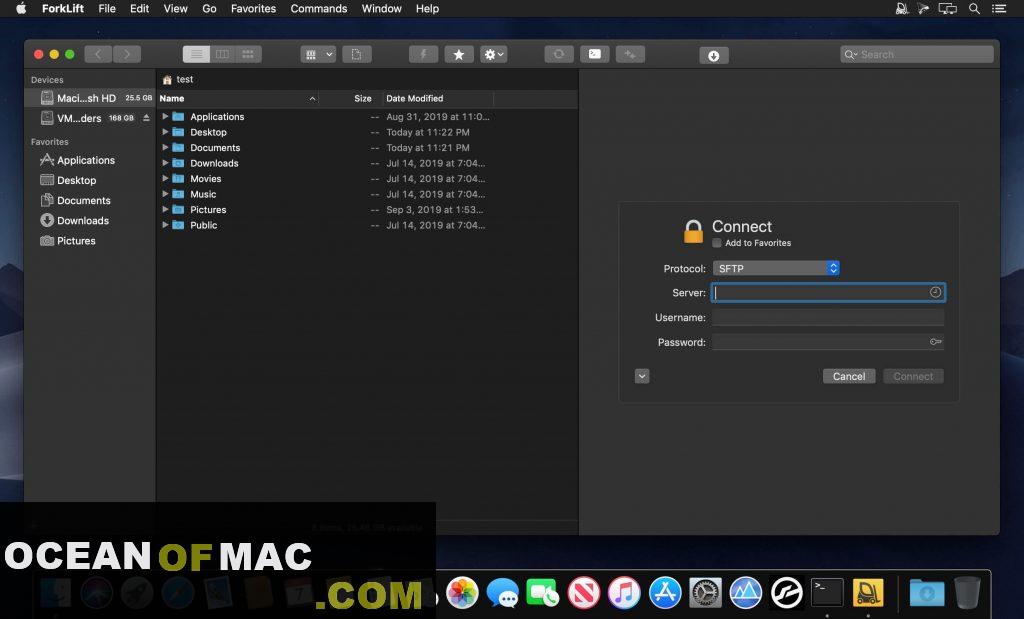Switch to icon grid view in toolbar
This screenshot has height=619, width=1024.
pos(248,54)
